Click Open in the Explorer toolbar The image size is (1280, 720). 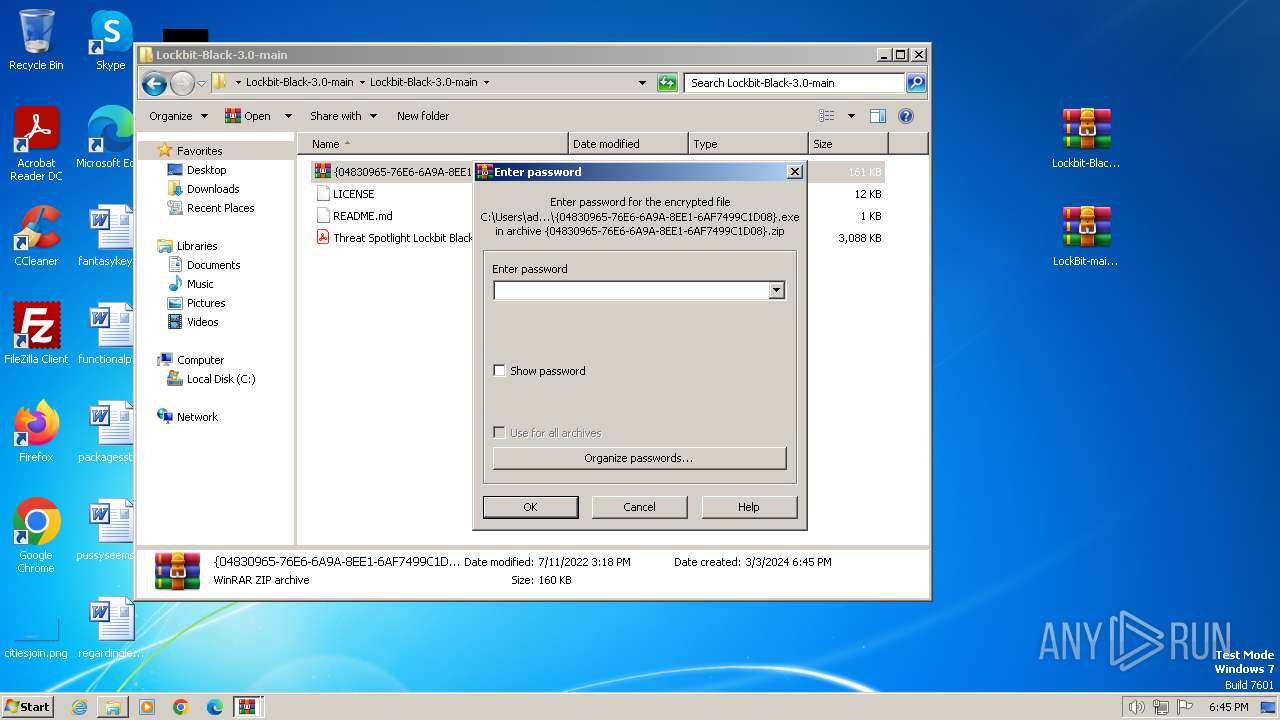pyautogui.click(x=248, y=116)
